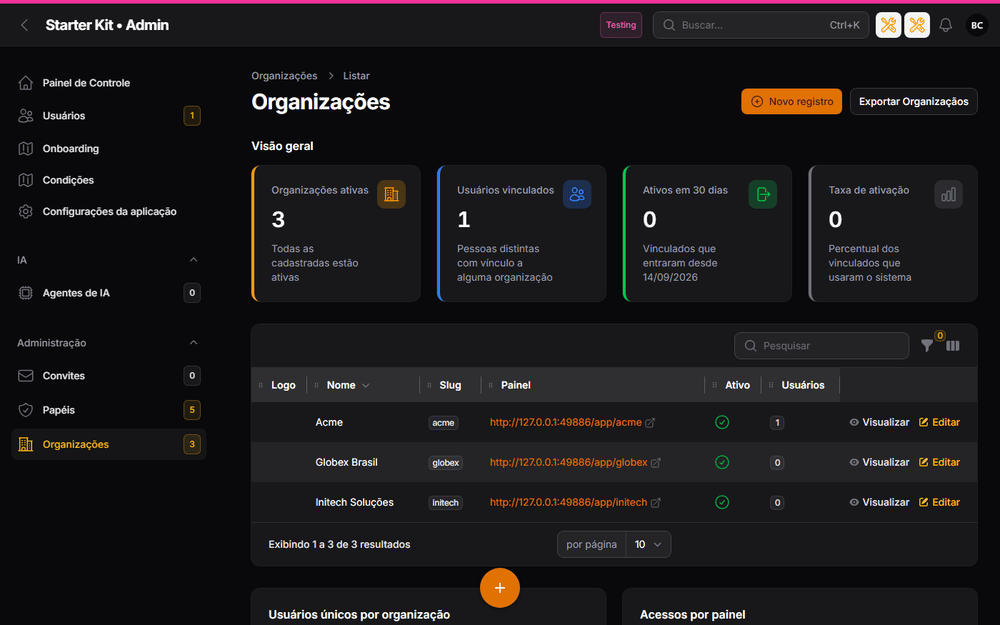The width and height of the screenshot is (1000, 625).
Task: Click the Convites envelope icon
Action: 26,376
